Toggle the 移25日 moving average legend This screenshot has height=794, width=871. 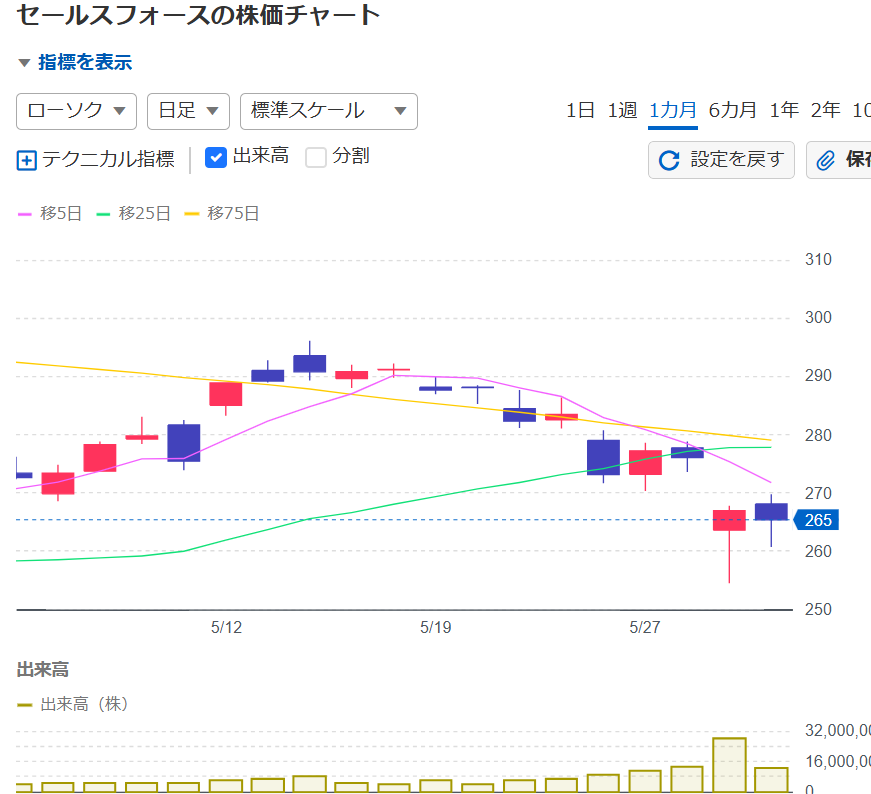point(133,213)
